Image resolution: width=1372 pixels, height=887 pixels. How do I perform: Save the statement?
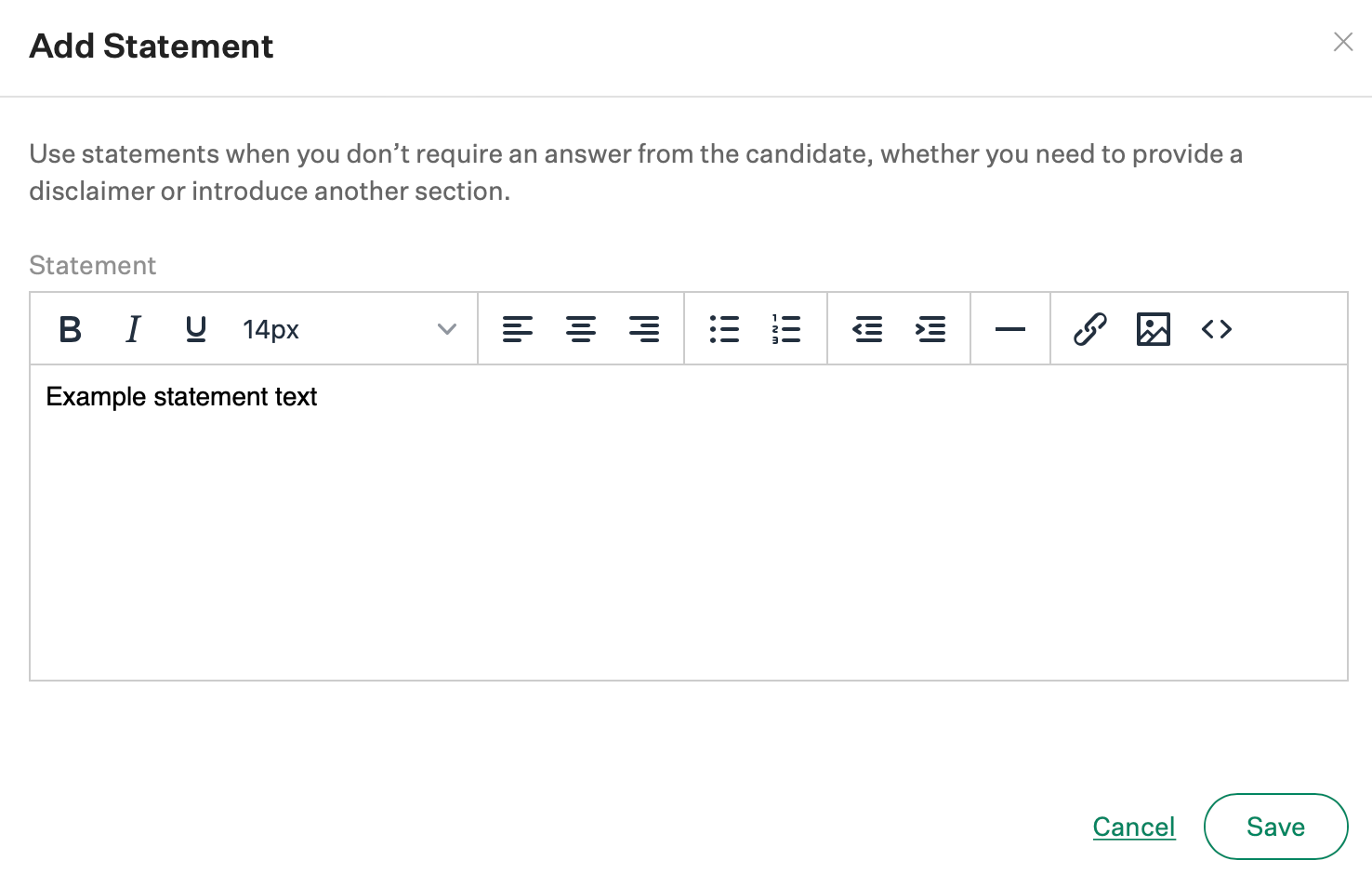click(x=1275, y=827)
